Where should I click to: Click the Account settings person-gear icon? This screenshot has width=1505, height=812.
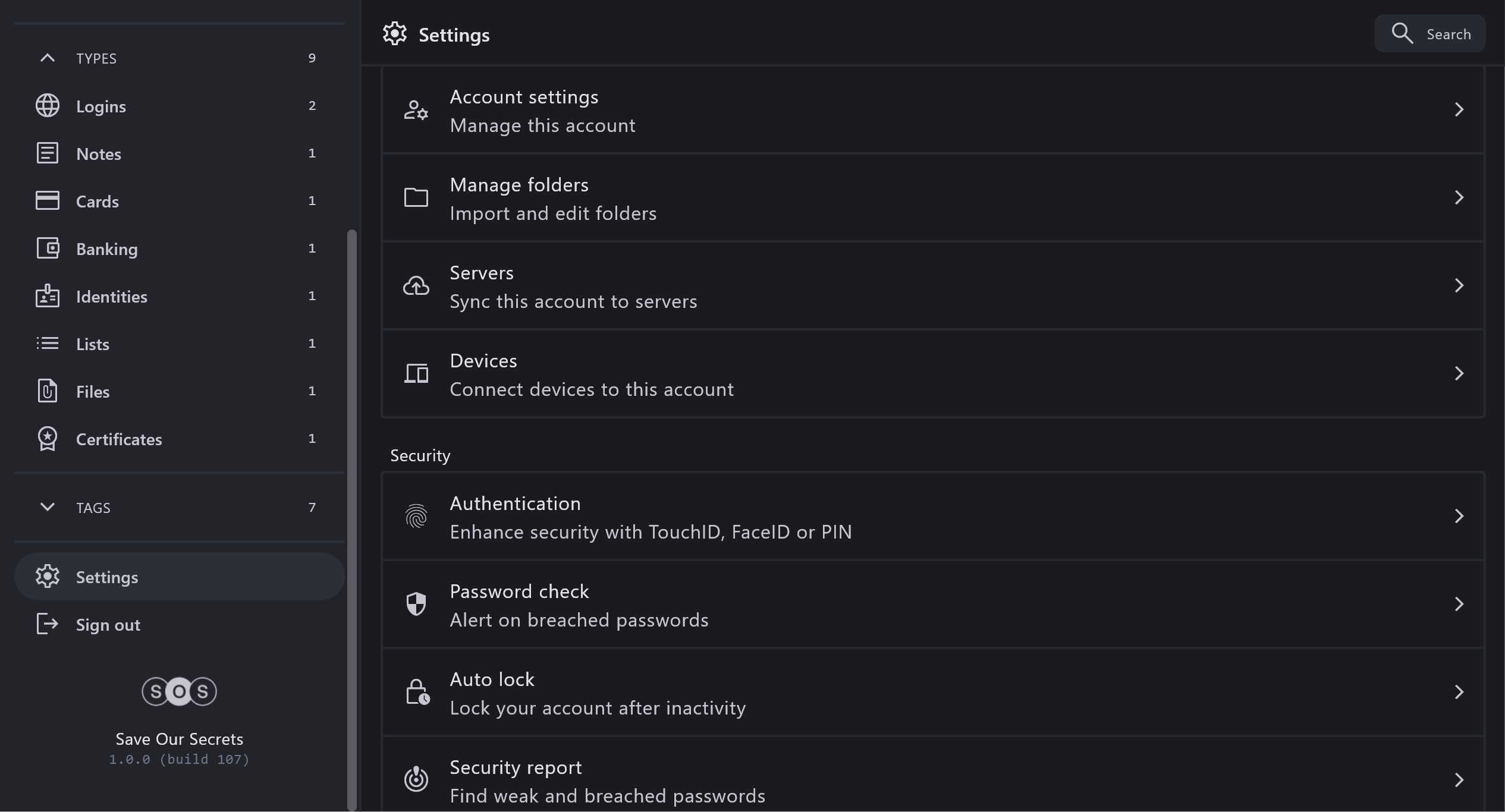click(416, 110)
